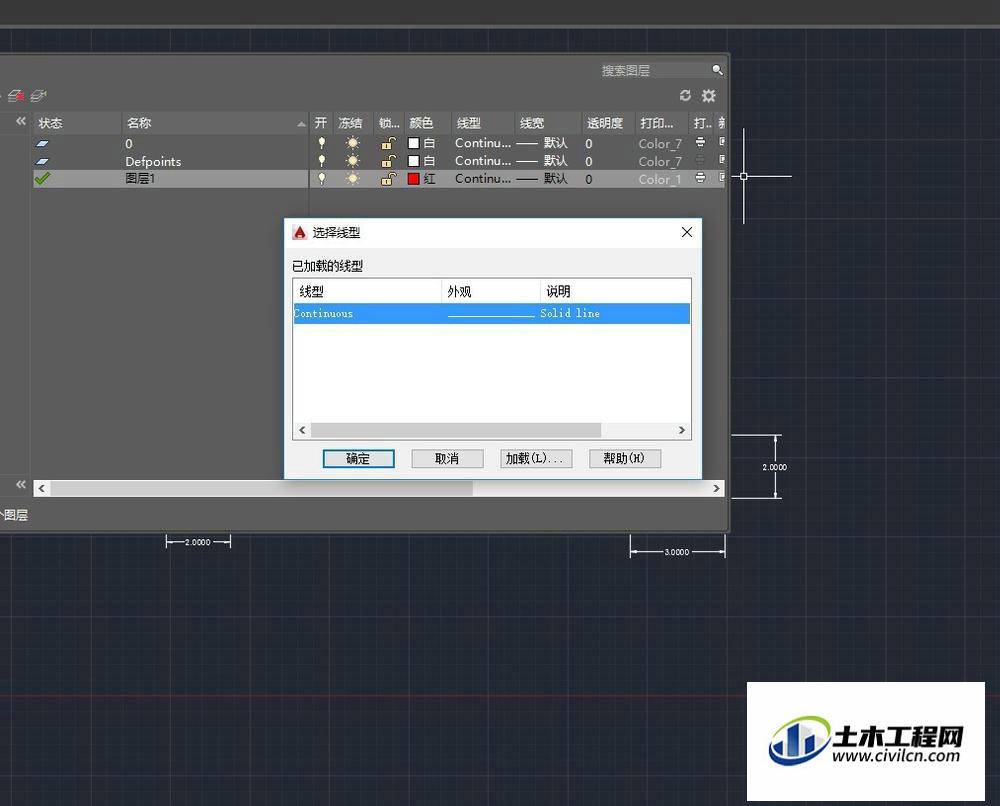This screenshot has height=806, width=1000.
Task: Click 取消 button in linetype dialog
Action: click(447, 458)
